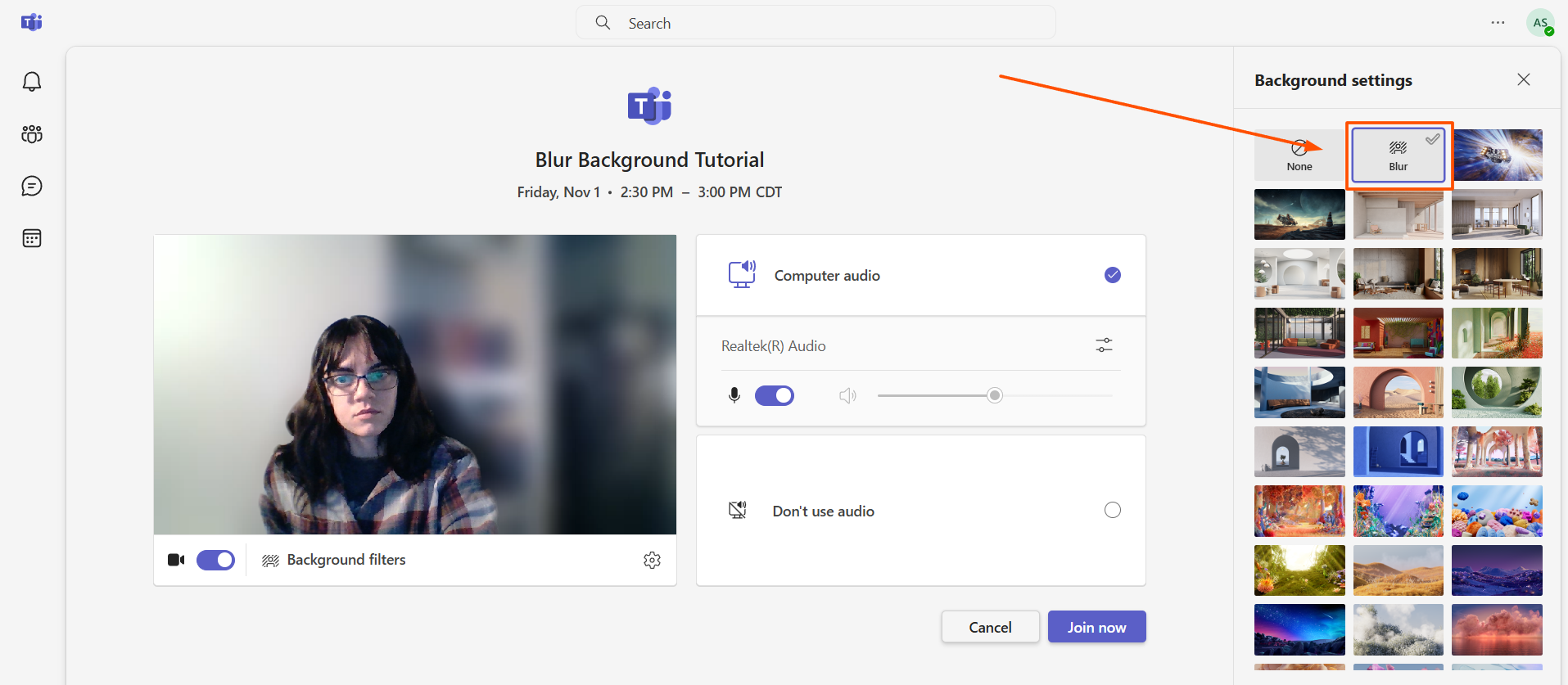1568x685 pixels.
Task: Click the microphone icon
Action: [734, 396]
